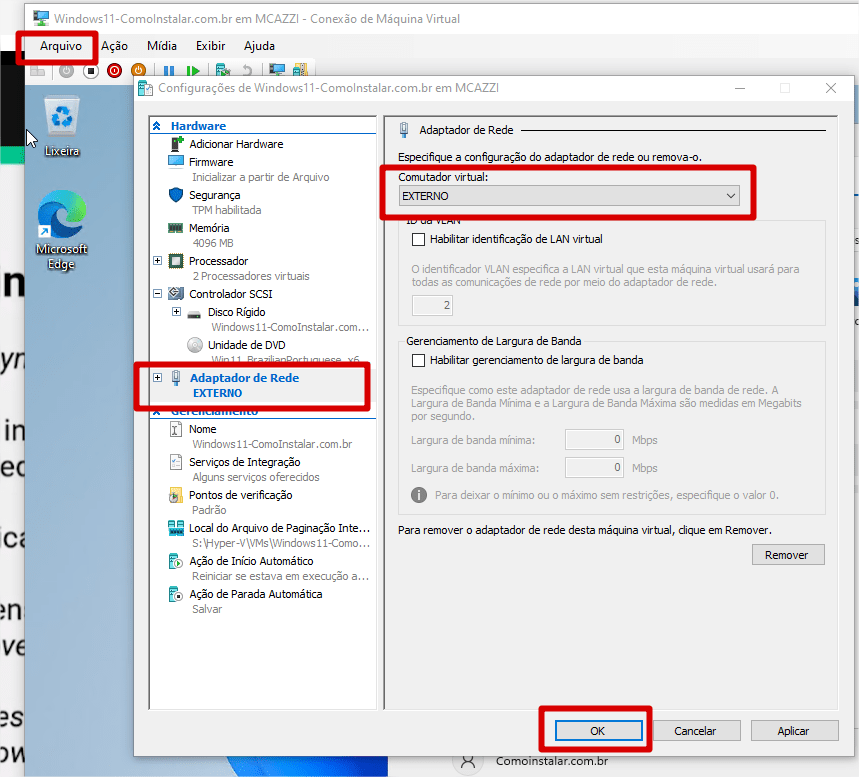Click the orange Save state icon
The height and width of the screenshot is (777, 859).
[x=138, y=71]
